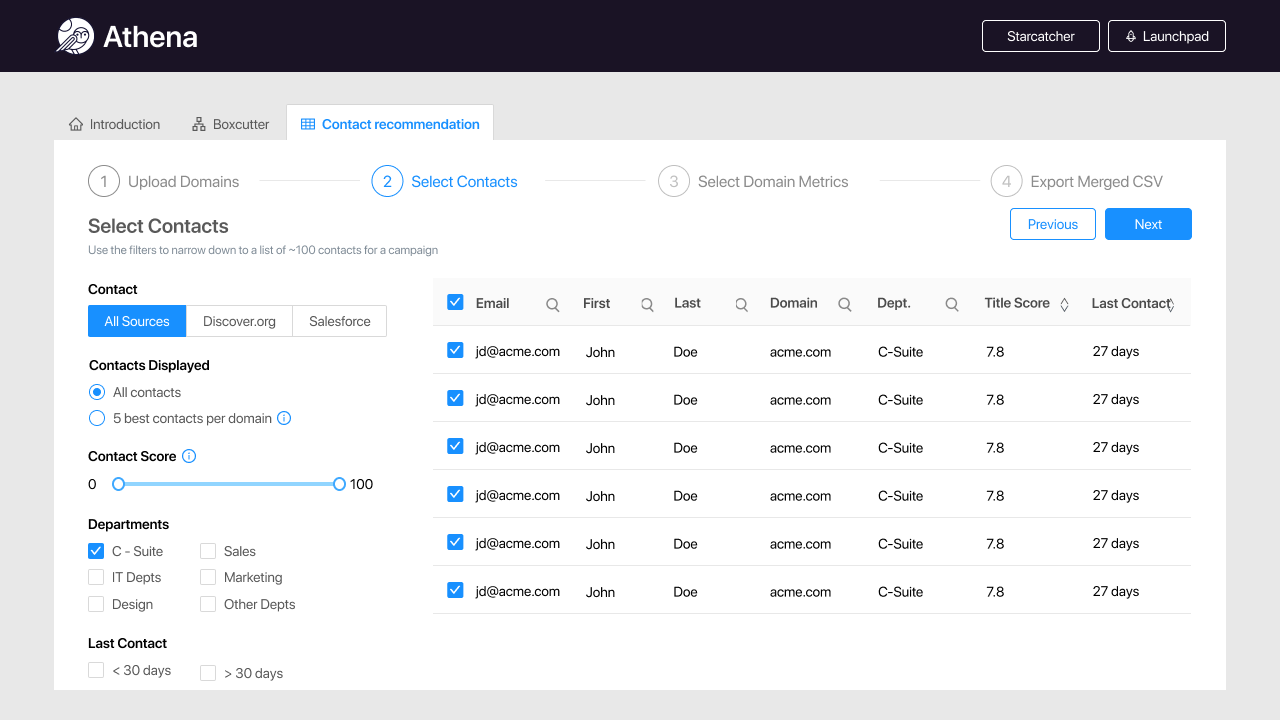The width and height of the screenshot is (1280, 720).
Task: Sort by Last Contact using arrows icon
Action: click(x=1171, y=305)
